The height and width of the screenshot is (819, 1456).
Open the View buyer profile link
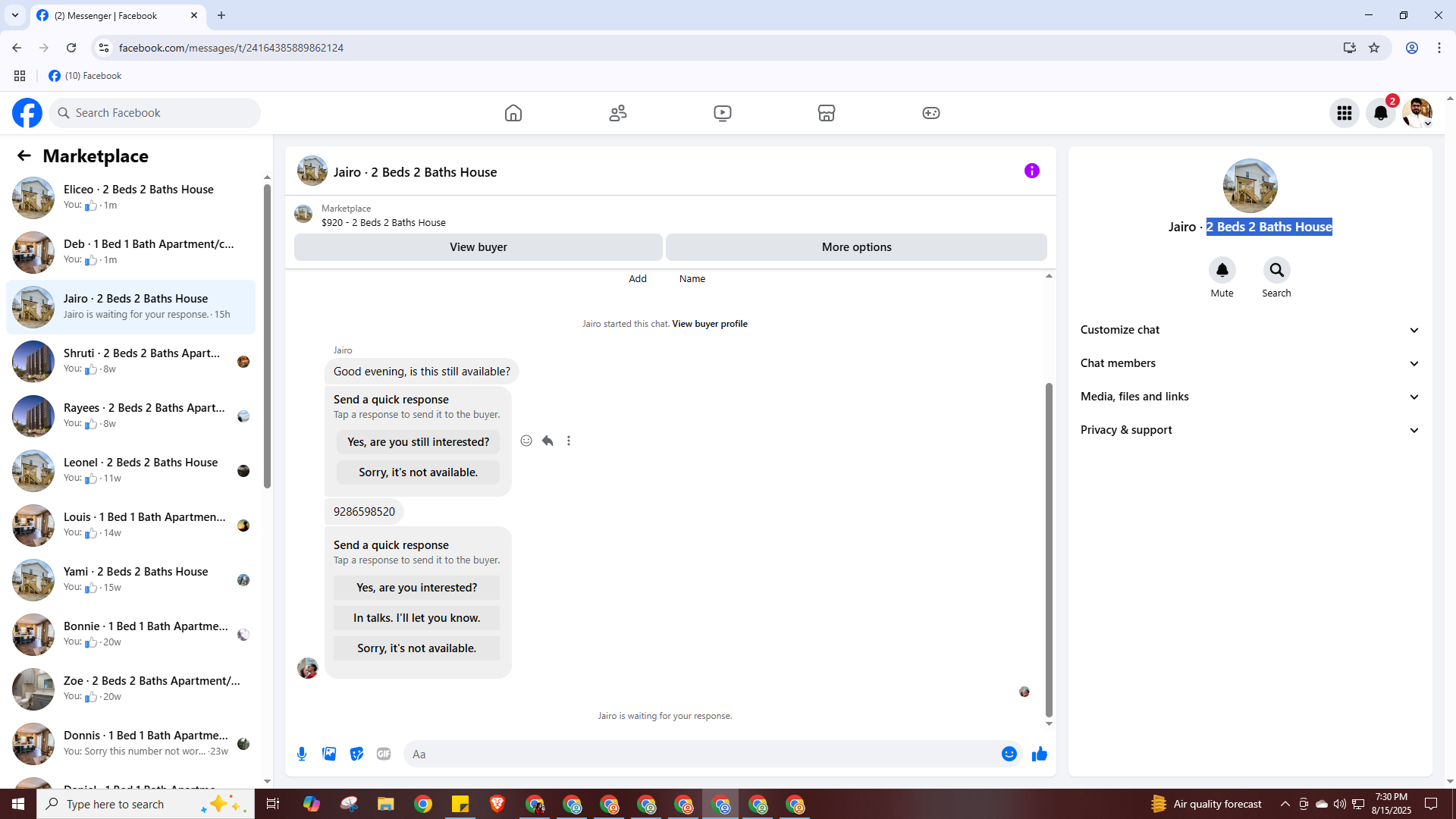pyautogui.click(x=709, y=324)
